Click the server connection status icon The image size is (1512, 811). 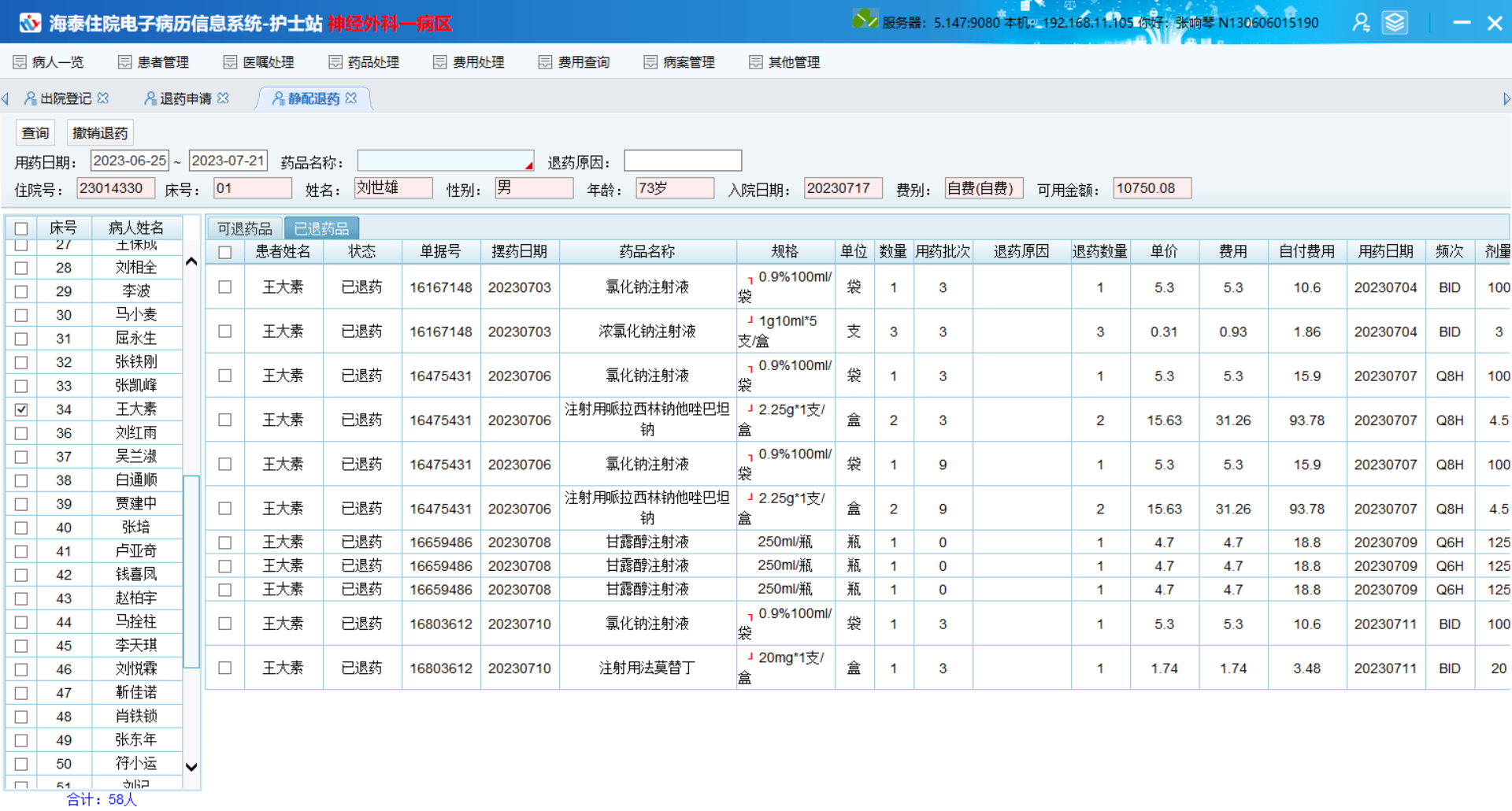[x=865, y=19]
